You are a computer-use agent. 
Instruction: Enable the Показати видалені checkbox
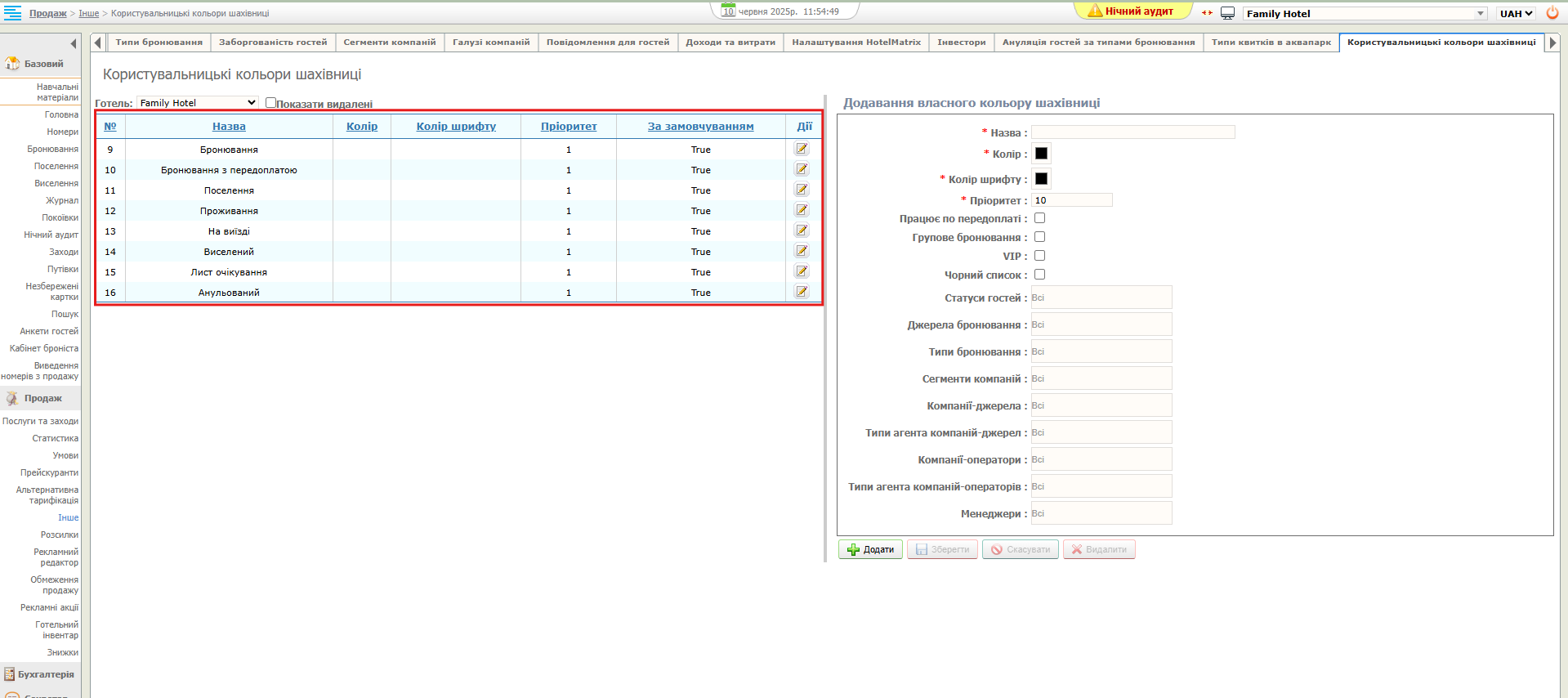coord(270,103)
